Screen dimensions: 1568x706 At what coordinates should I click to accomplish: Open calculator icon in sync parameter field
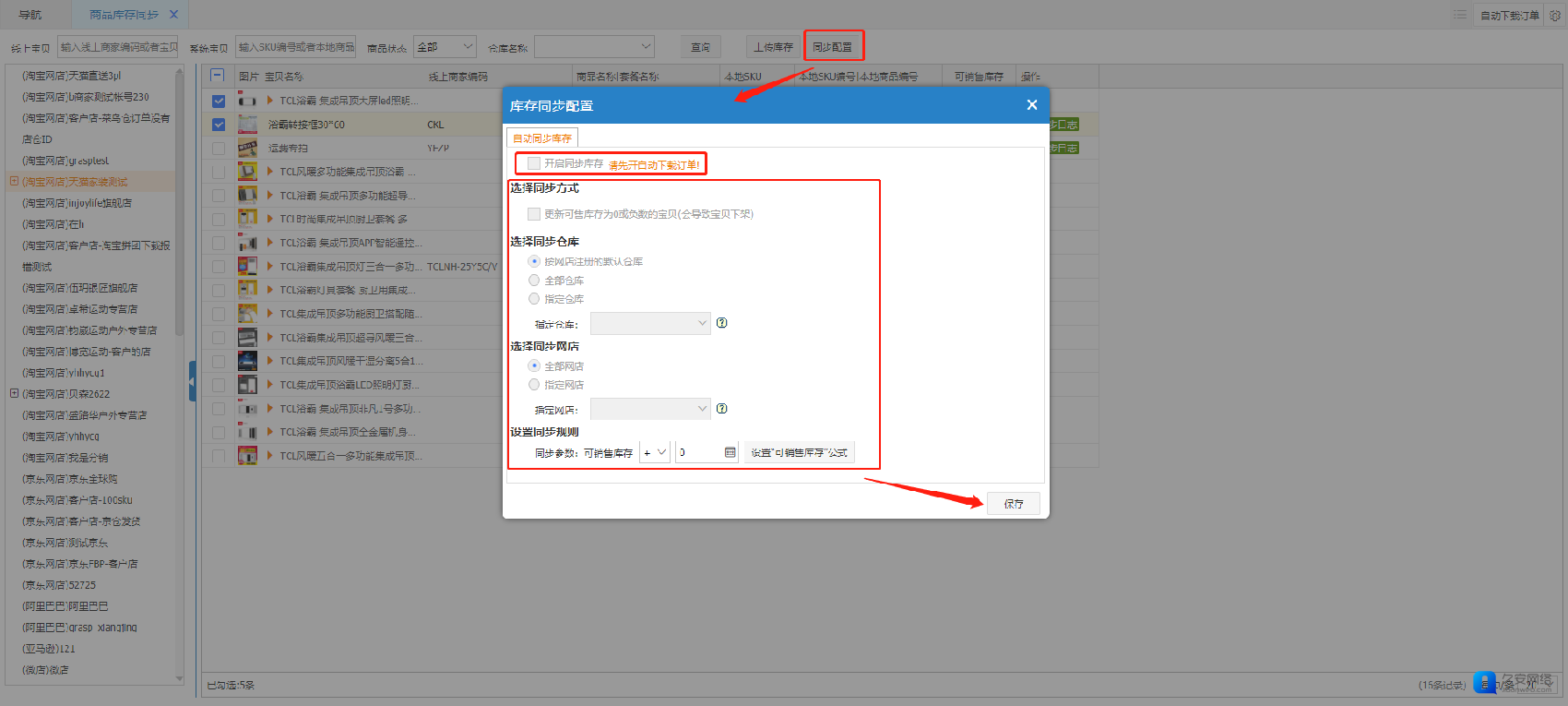[730, 452]
